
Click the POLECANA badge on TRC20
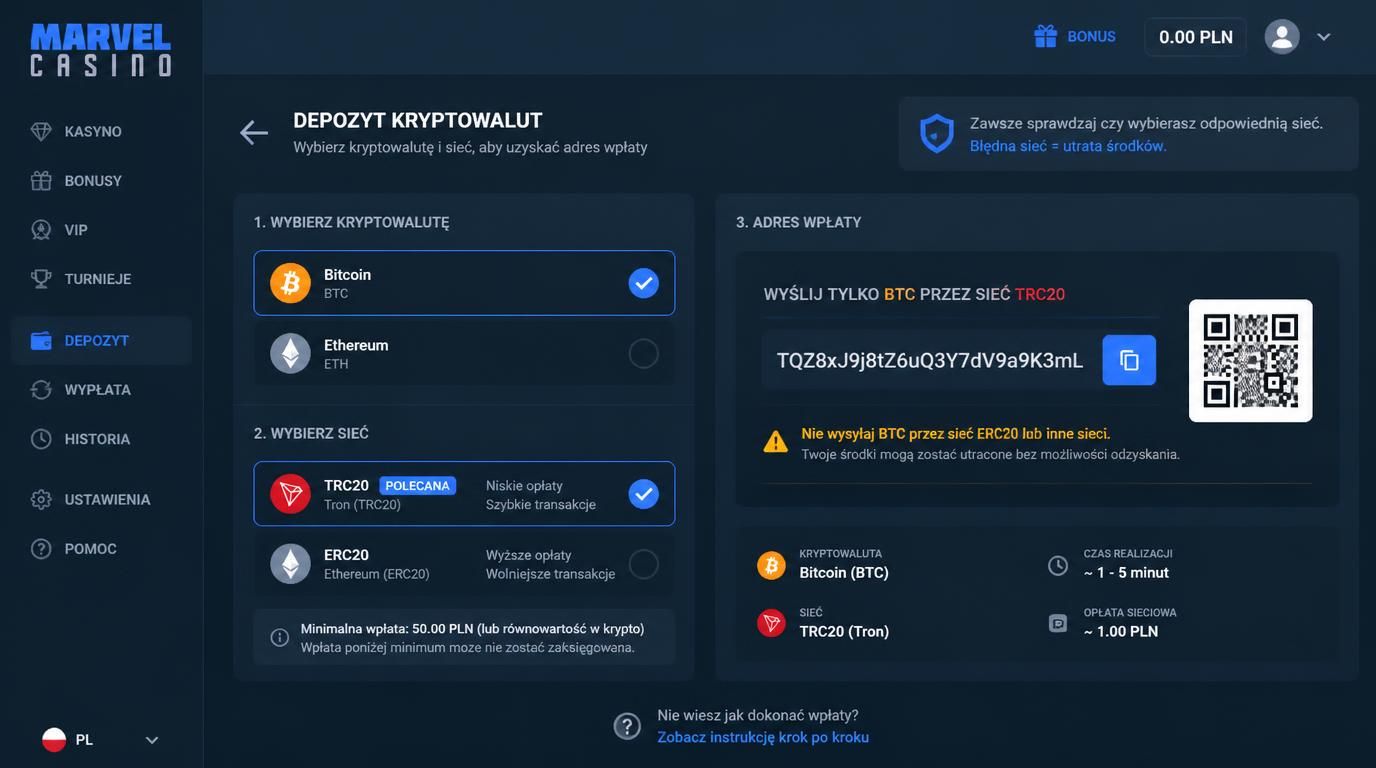[x=418, y=486]
